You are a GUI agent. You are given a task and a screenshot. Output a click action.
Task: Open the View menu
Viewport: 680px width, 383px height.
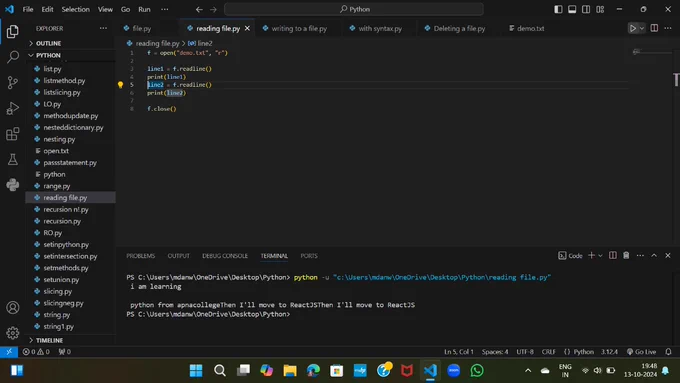point(105,9)
